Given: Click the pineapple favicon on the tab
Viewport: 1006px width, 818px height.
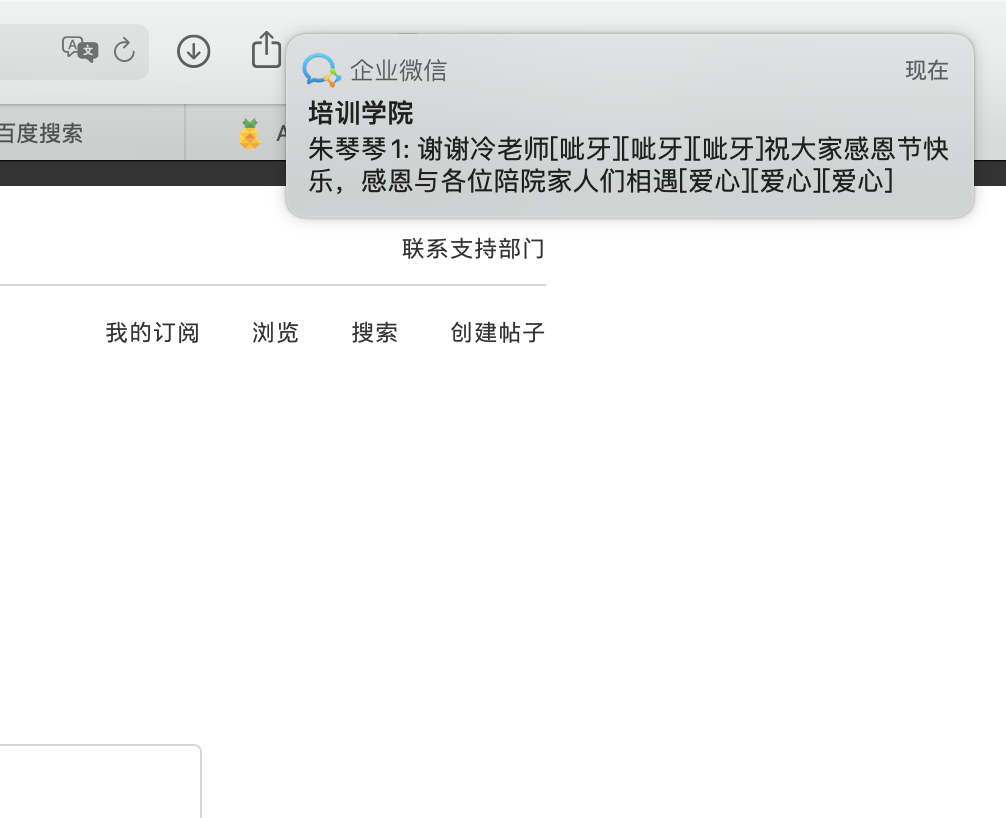Looking at the screenshot, I should point(250,133).
